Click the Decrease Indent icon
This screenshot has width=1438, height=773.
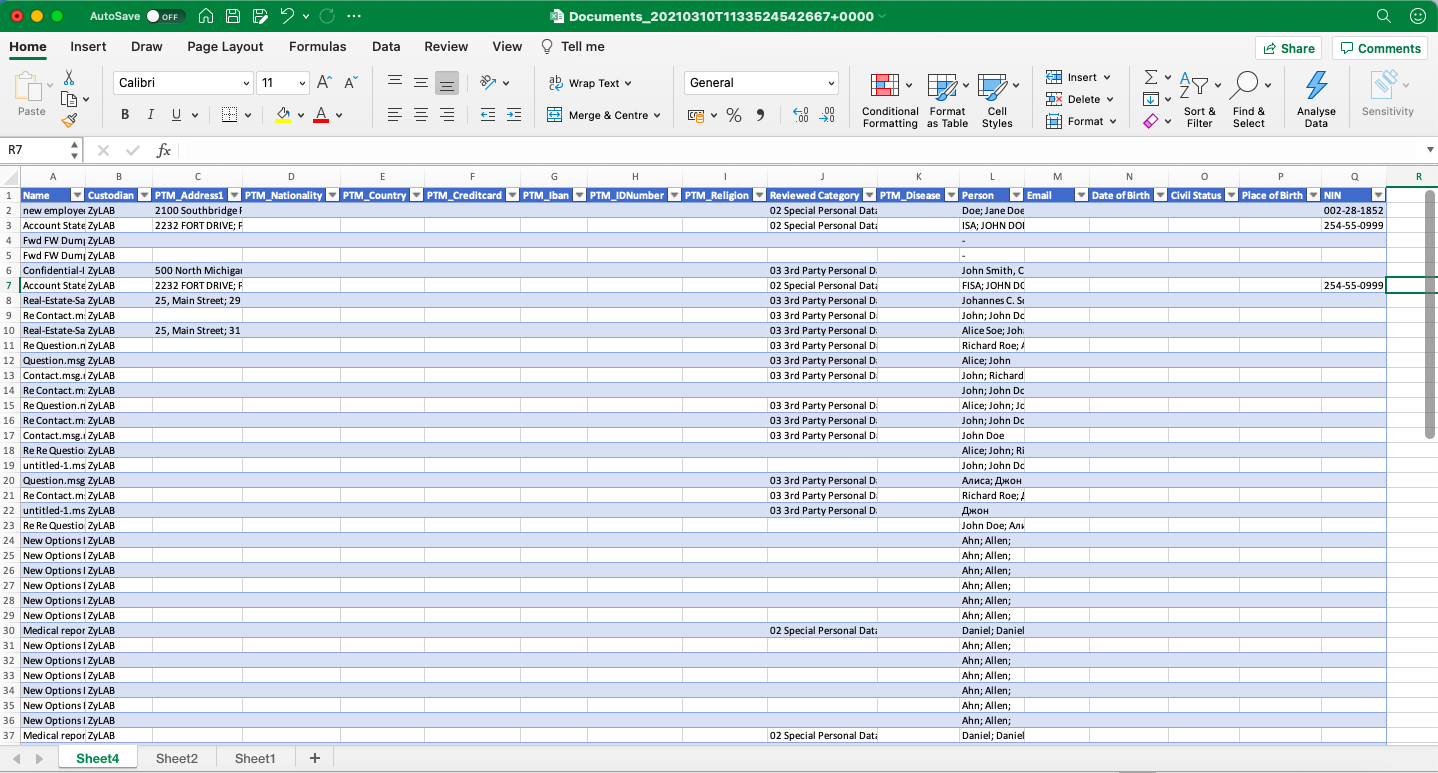click(x=488, y=115)
